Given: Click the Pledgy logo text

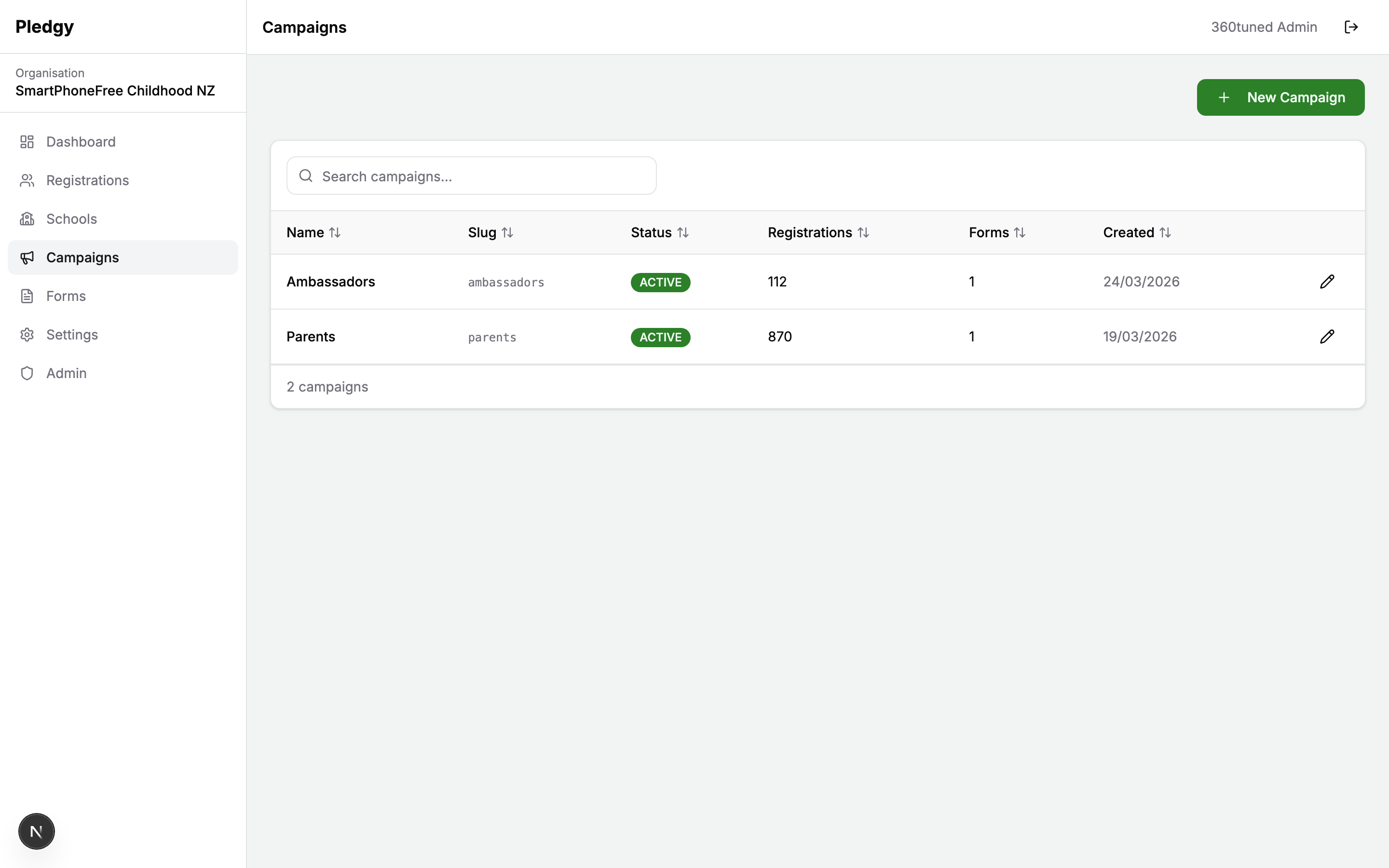Looking at the screenshot, I should 45,27.
